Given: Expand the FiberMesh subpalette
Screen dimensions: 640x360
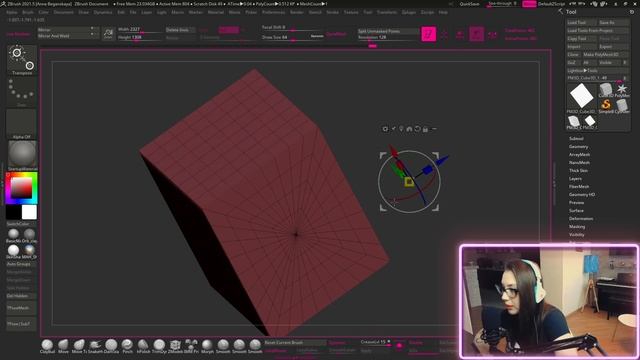Looking at the screenshot, I should point(579,187).
